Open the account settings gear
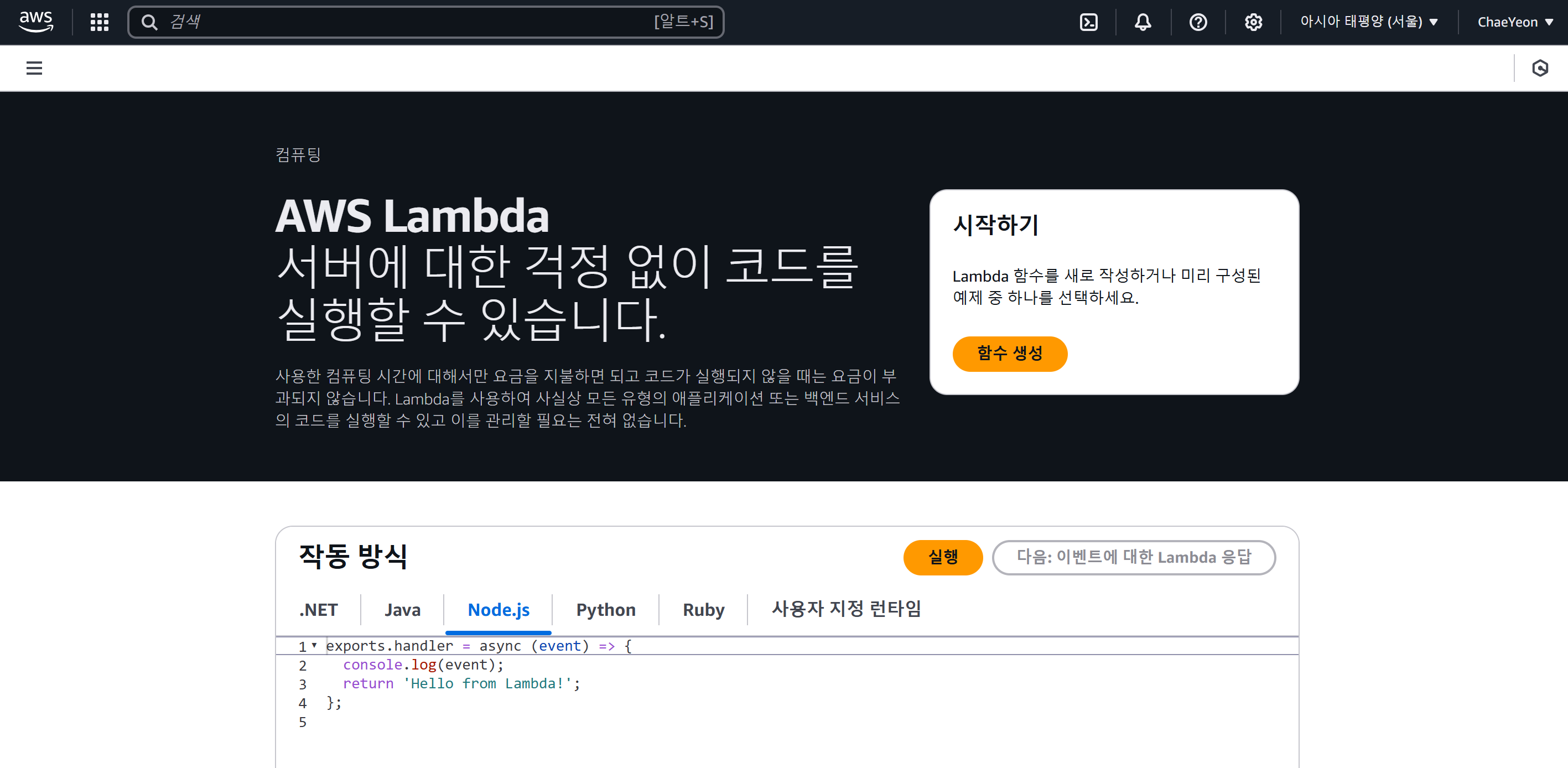1568x768 pixels. point(1253,21)
